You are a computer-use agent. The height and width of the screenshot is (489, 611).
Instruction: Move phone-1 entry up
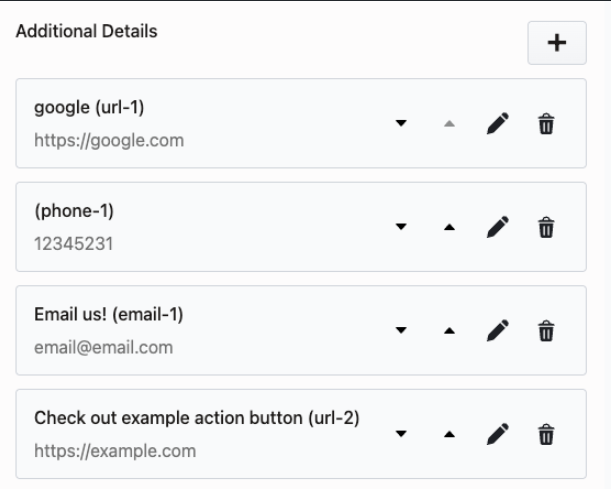click(449, 227)
